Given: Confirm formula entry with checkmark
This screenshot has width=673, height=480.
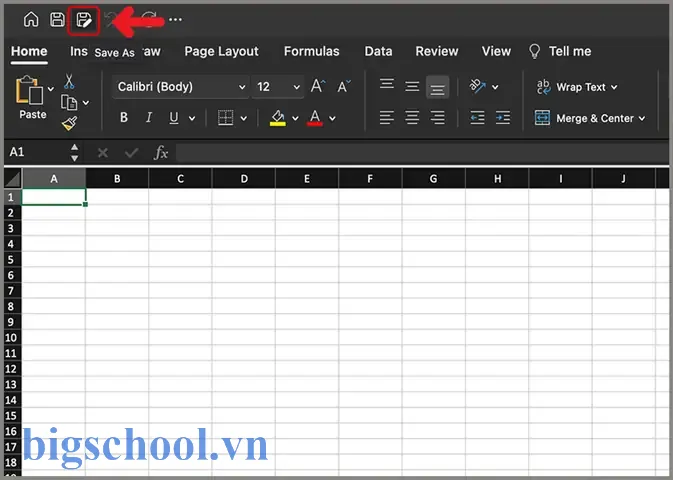Looking at the screenshot, I should click(x=131, y=152).
